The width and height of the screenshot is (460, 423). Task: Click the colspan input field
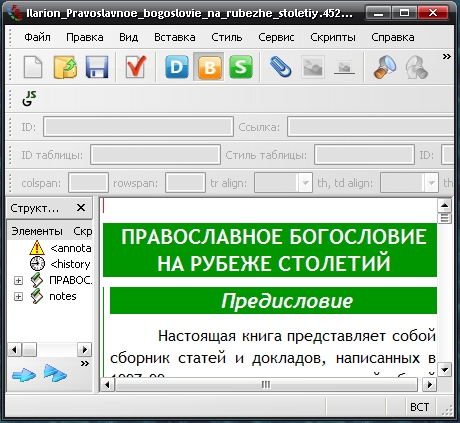88,183
